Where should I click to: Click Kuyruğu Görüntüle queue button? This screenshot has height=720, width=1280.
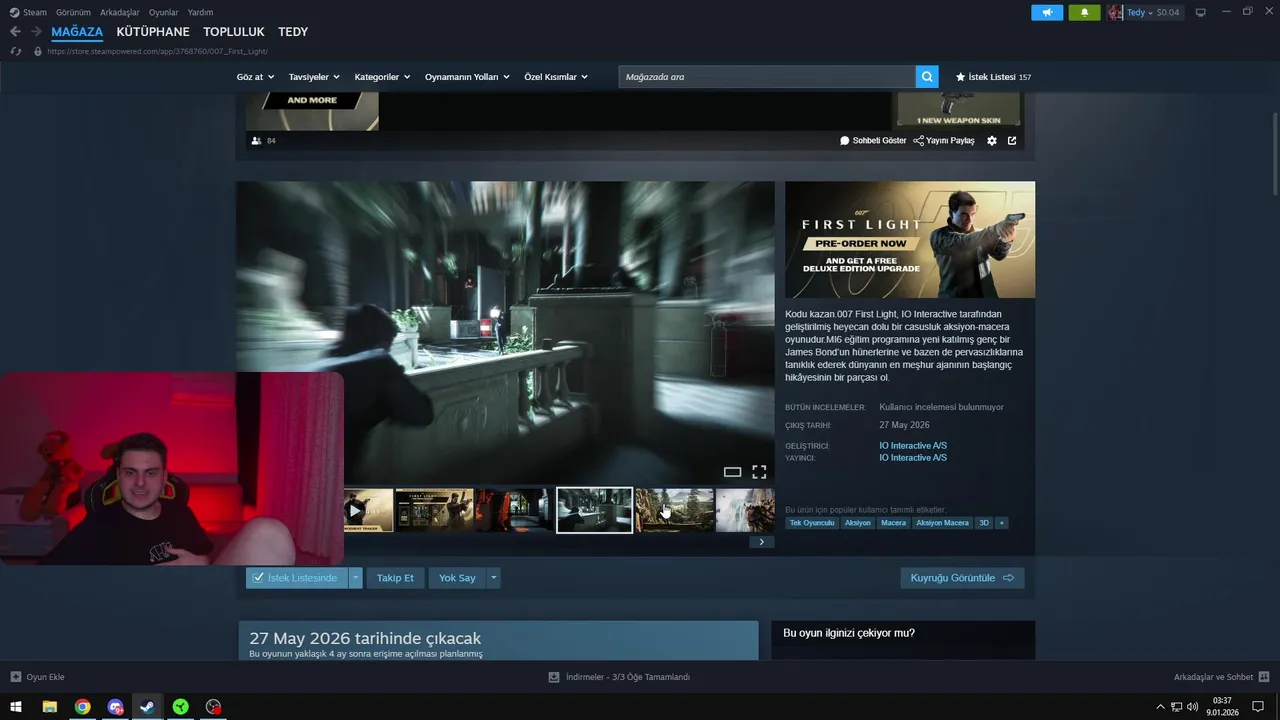coord(962,578)
